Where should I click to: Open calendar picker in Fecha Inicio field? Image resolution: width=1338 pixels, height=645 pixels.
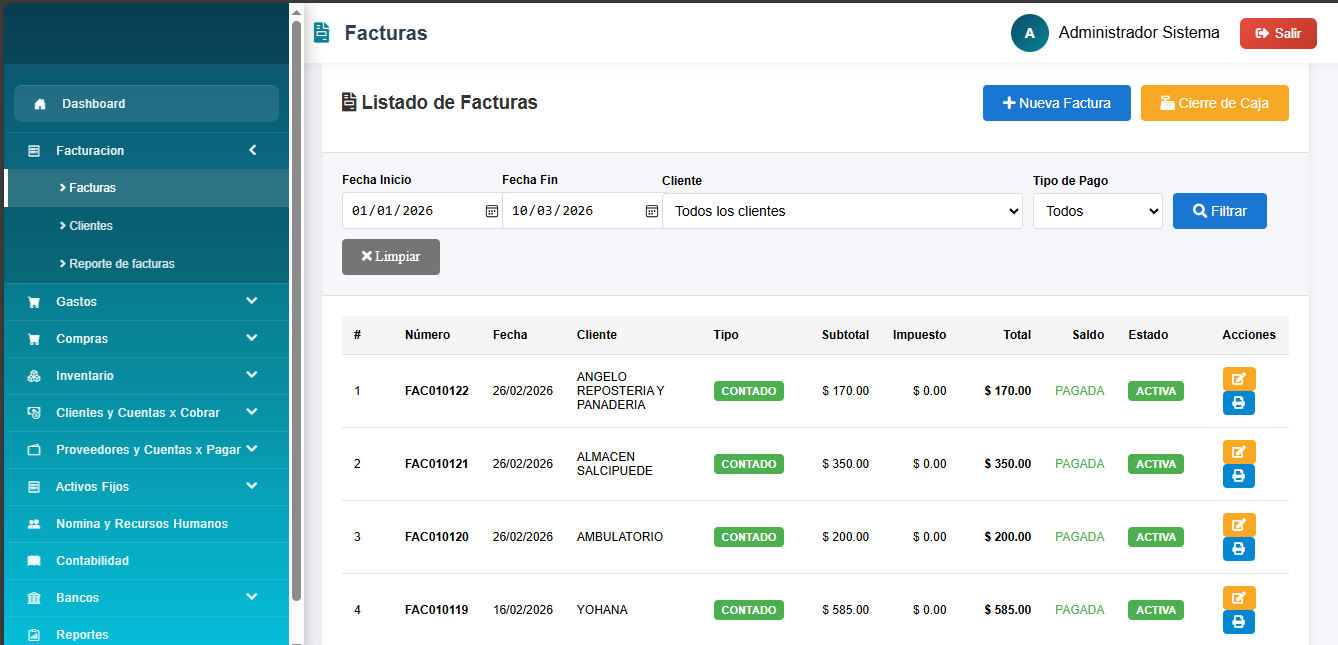click(x=491, y=211)
